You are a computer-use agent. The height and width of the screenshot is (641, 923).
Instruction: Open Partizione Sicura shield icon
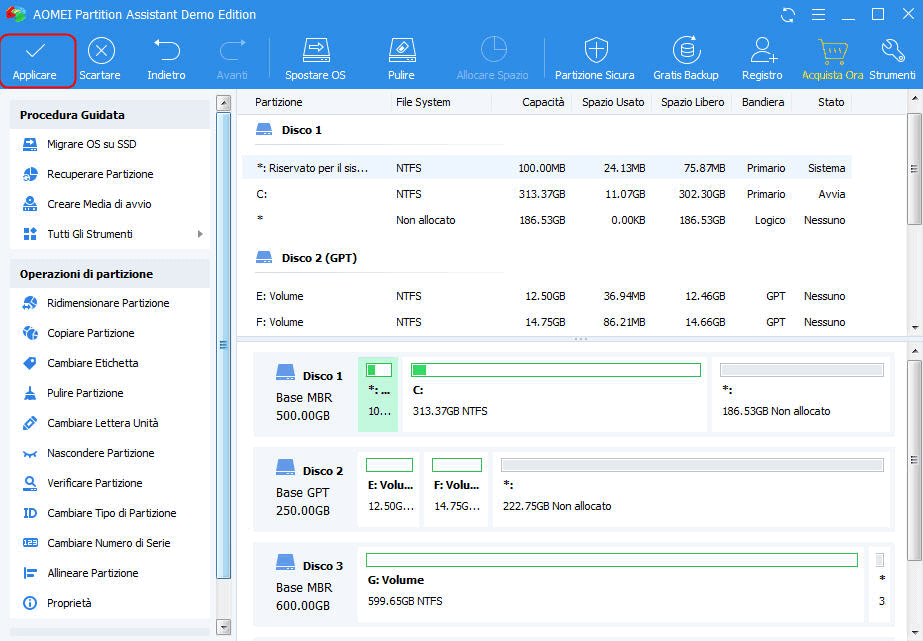[x=595, y=51]
